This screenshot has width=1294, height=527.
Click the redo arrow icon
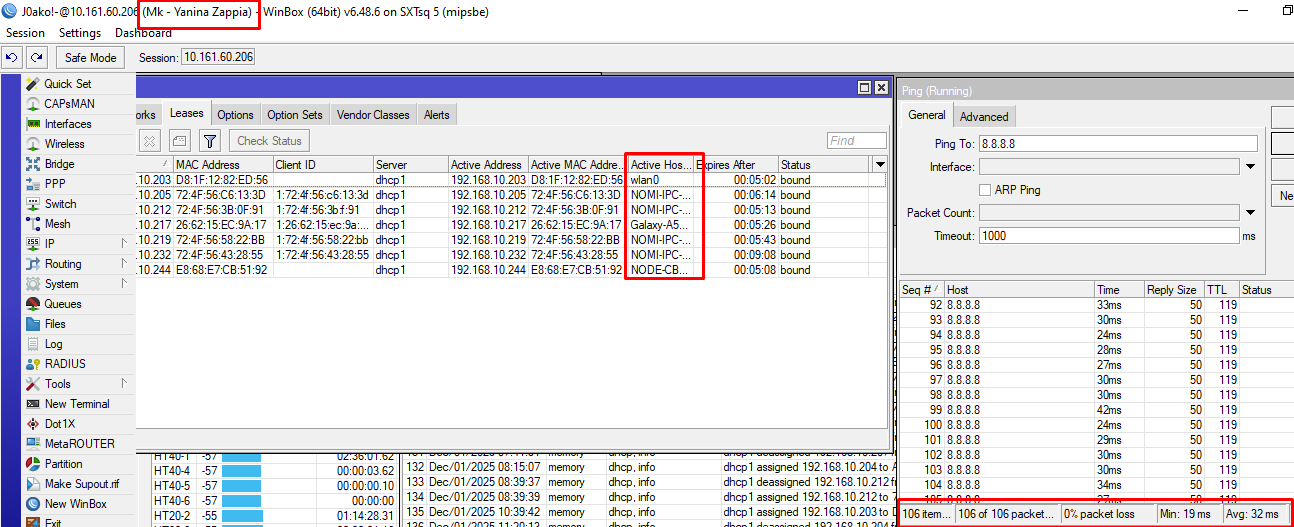click(x=36, y=58)
